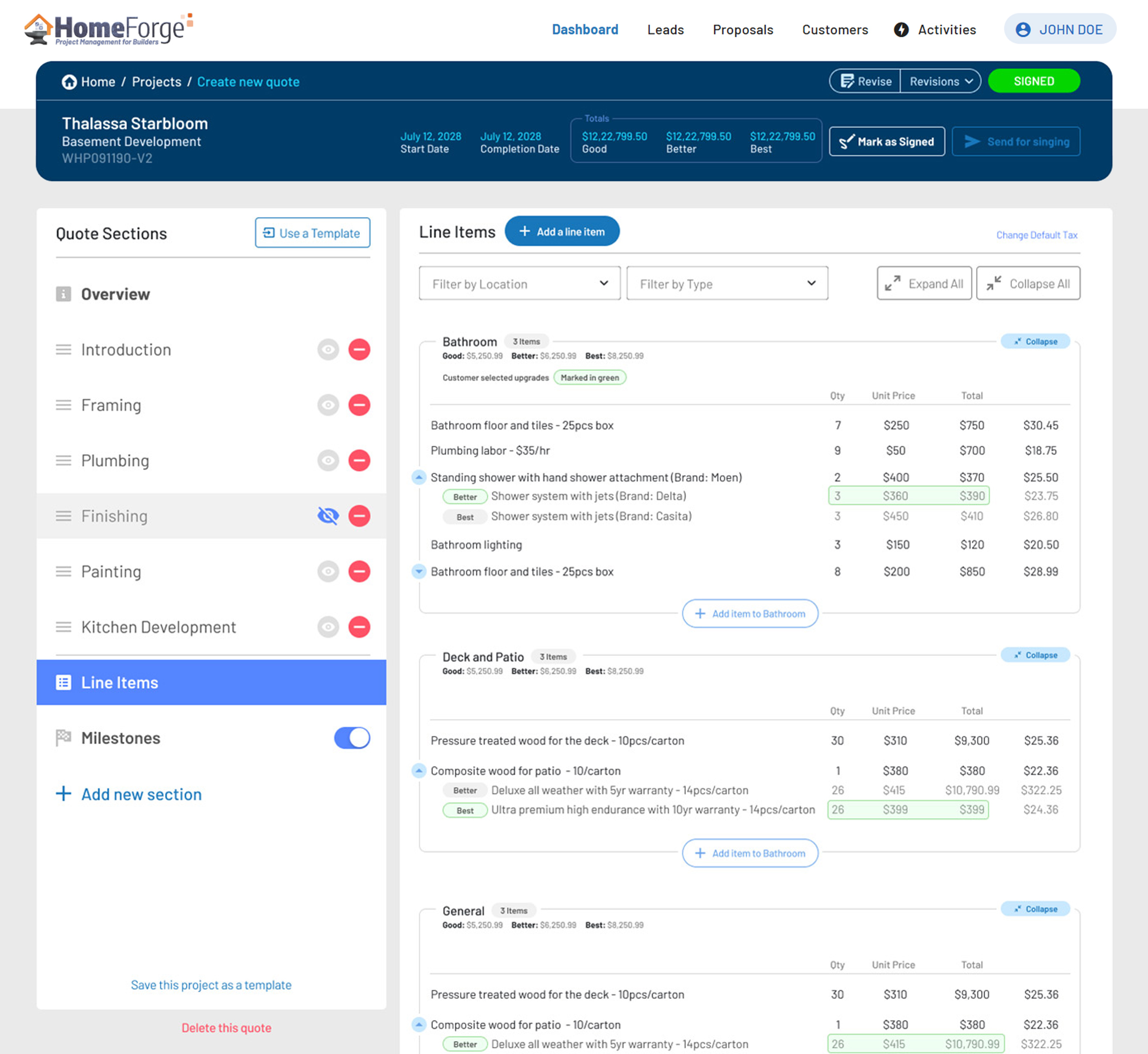Open the Revisions dropdown
This screenshot has width=1148, height=1054.
tap(940, 82)
